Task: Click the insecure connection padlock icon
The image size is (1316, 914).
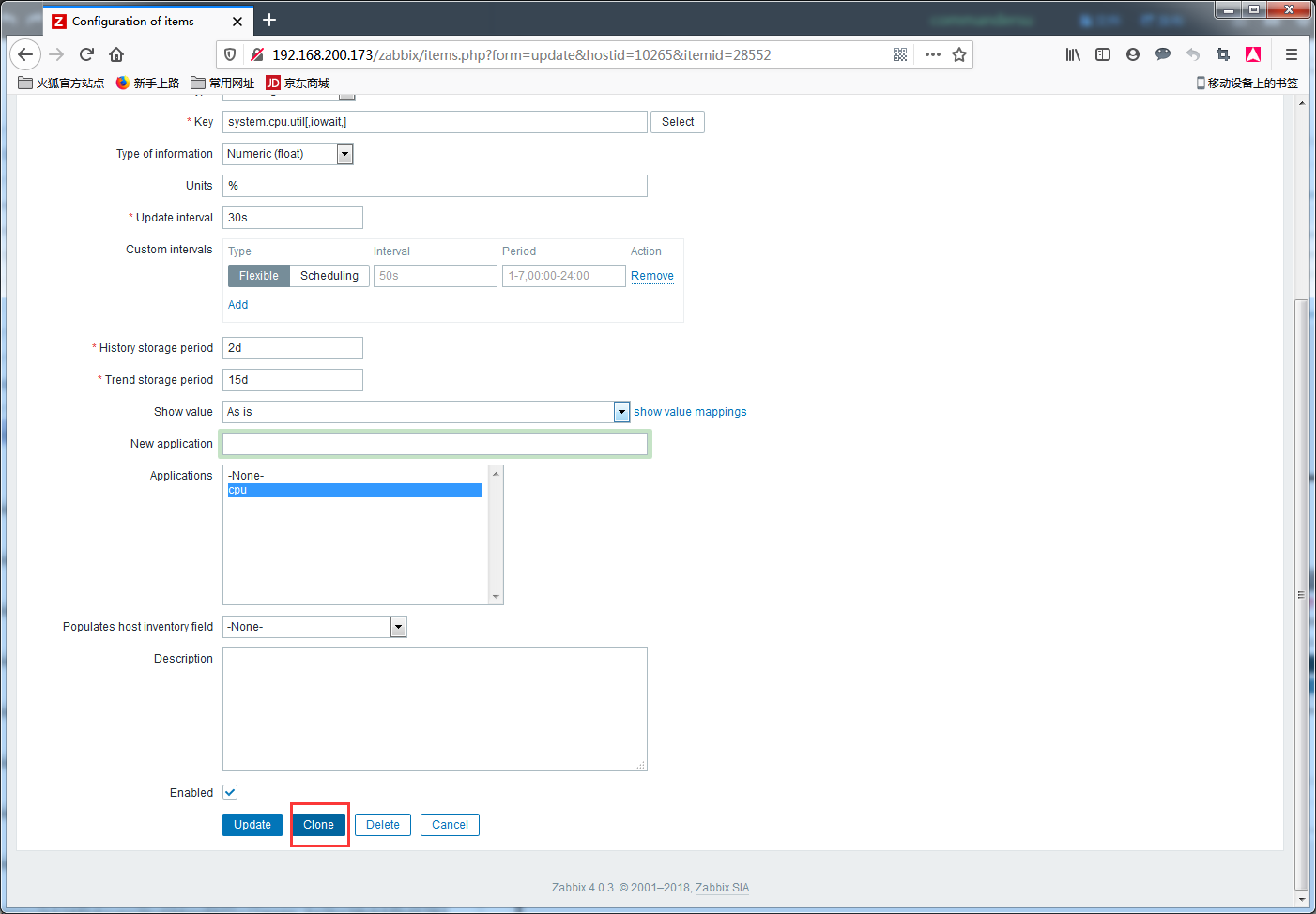Action: tap(256, 54)
